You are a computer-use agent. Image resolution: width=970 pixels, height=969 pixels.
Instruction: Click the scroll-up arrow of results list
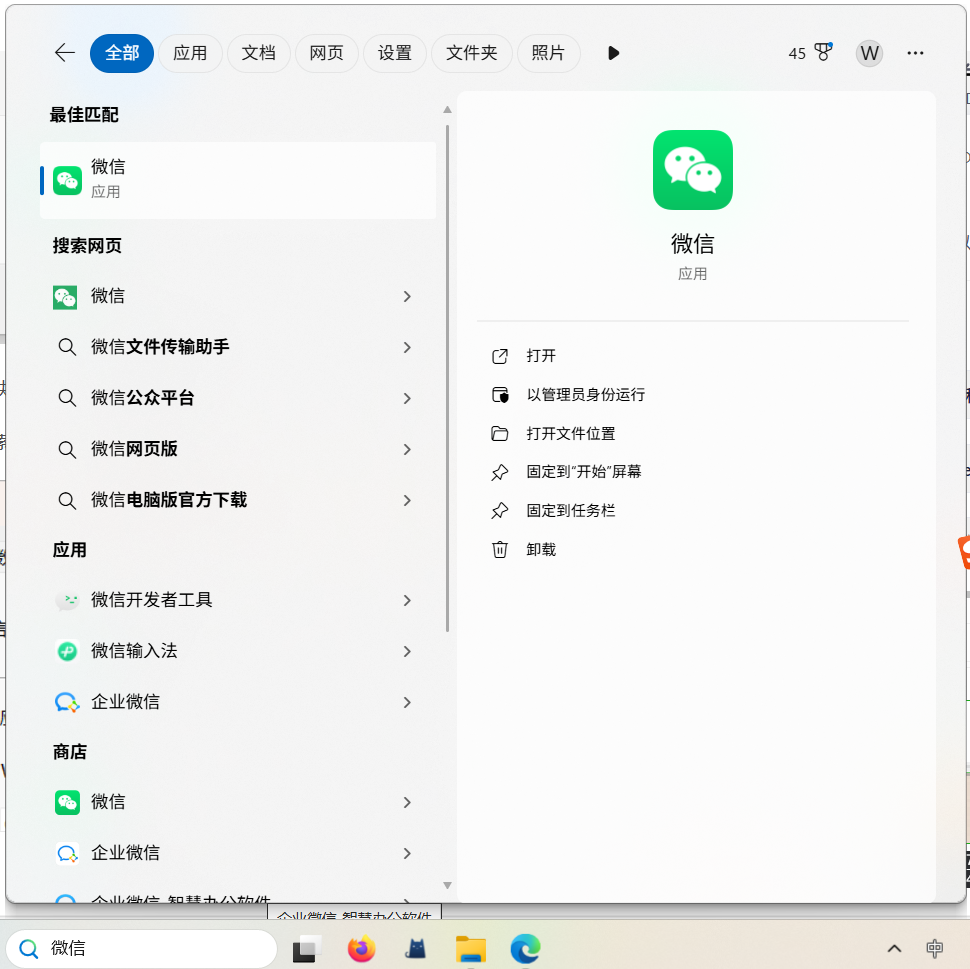447,110
